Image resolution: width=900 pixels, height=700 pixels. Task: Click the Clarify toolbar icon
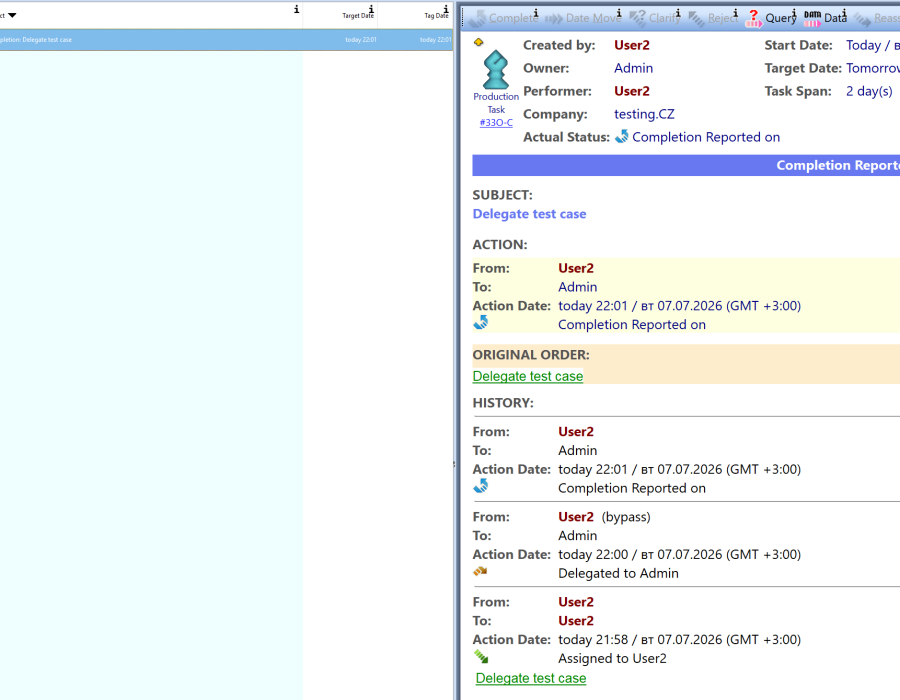click(x=637, y=18)
